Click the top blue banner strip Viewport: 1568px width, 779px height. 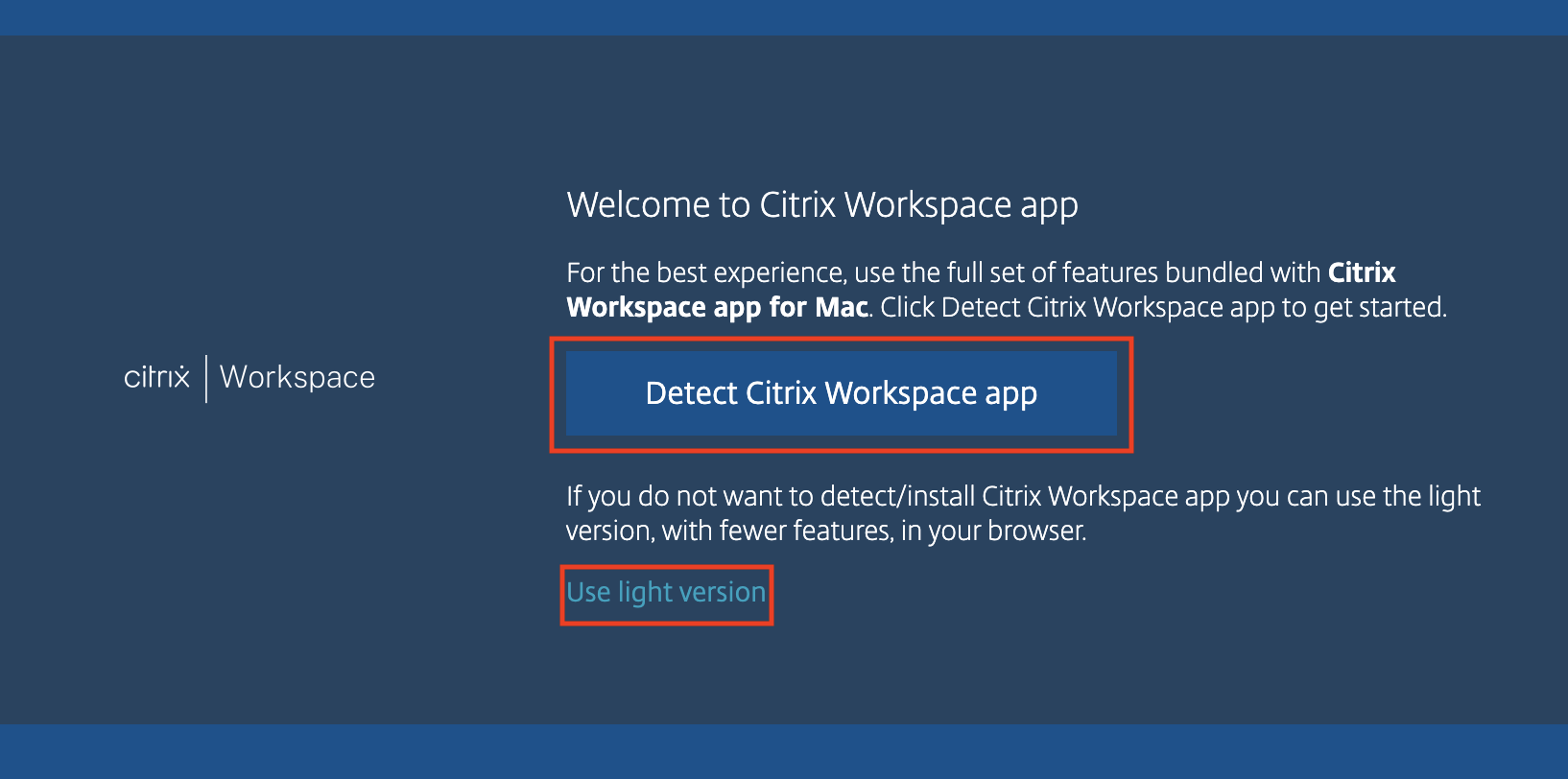click(x=784, y=17)
